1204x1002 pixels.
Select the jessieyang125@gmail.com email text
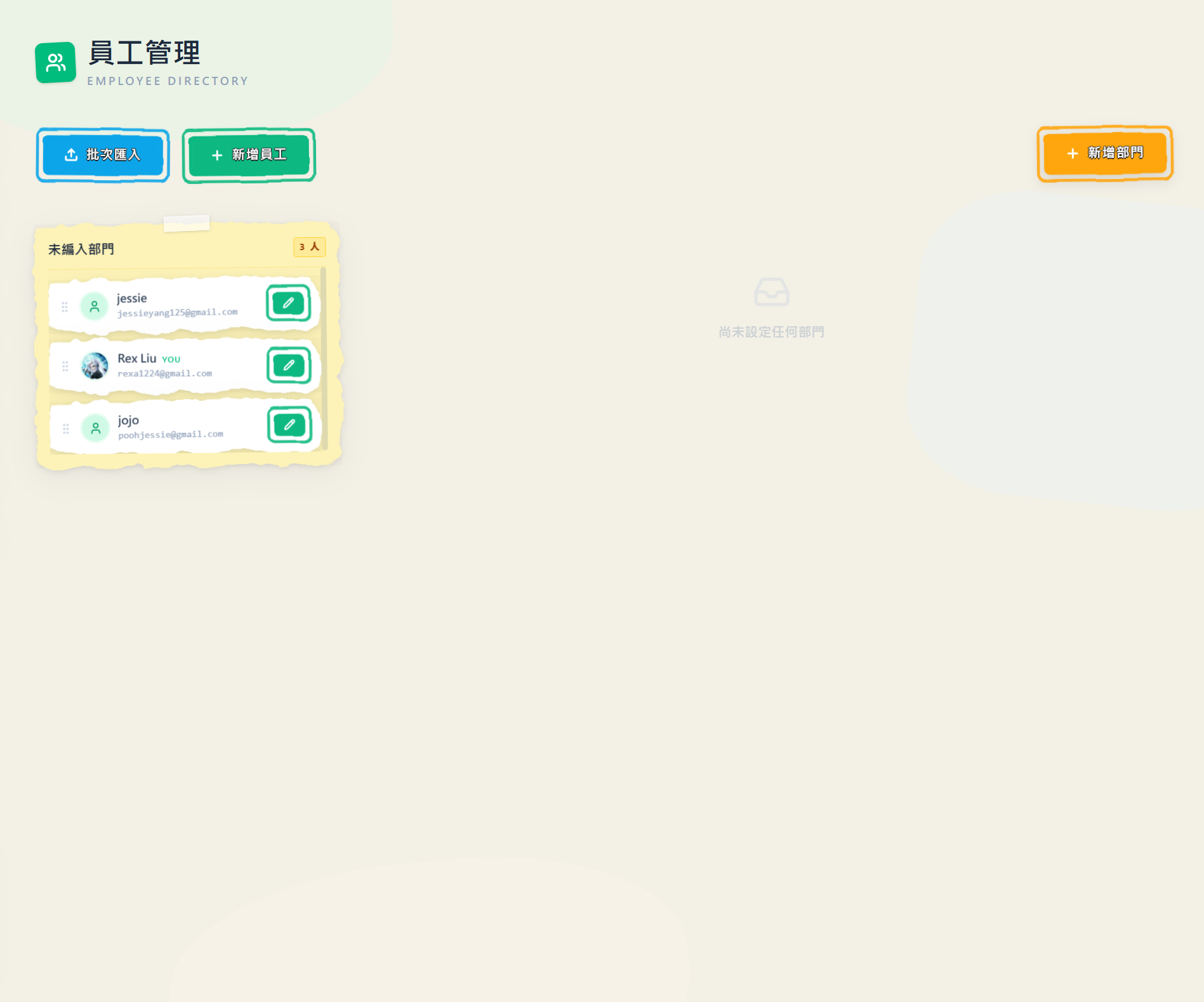coord(177,313)
